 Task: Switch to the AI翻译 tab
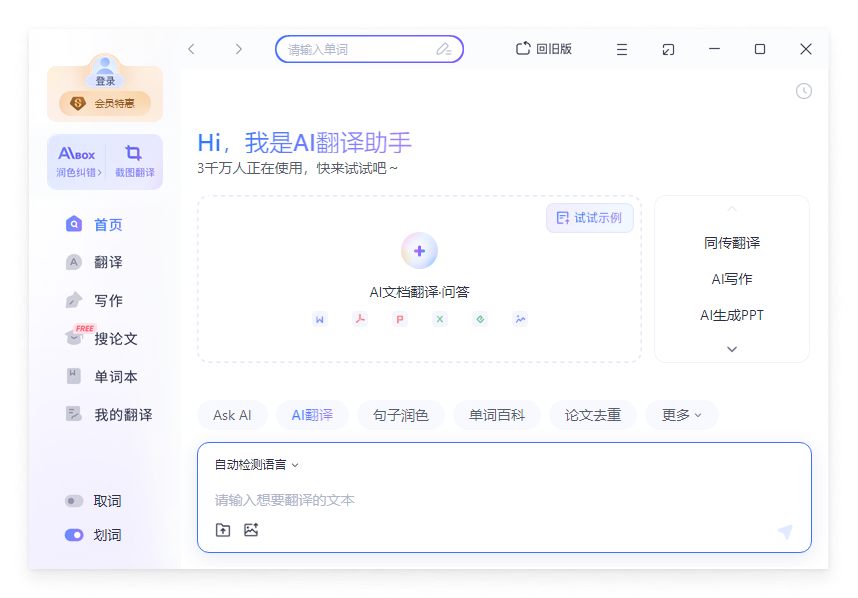pyautogui.click(x=311, y=415)
